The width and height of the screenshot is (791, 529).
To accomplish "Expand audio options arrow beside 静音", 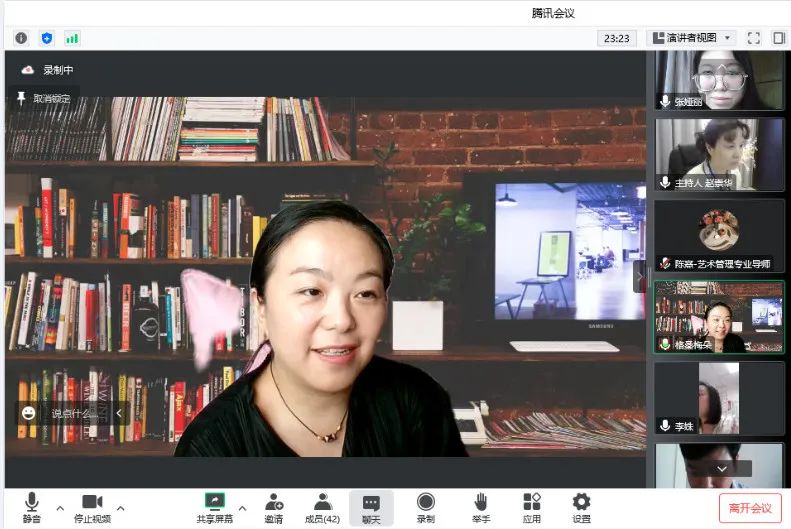I will [x=60, y=507].
